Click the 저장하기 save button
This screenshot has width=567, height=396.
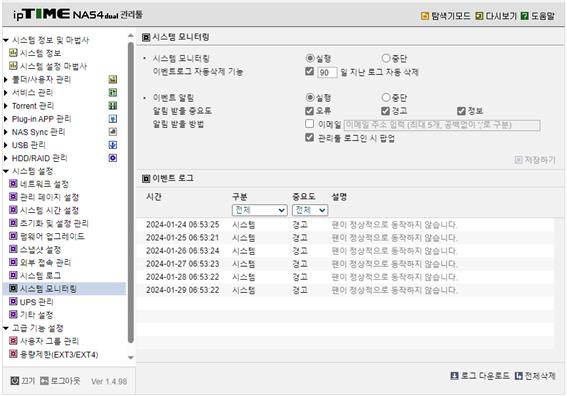coord(535,159)
